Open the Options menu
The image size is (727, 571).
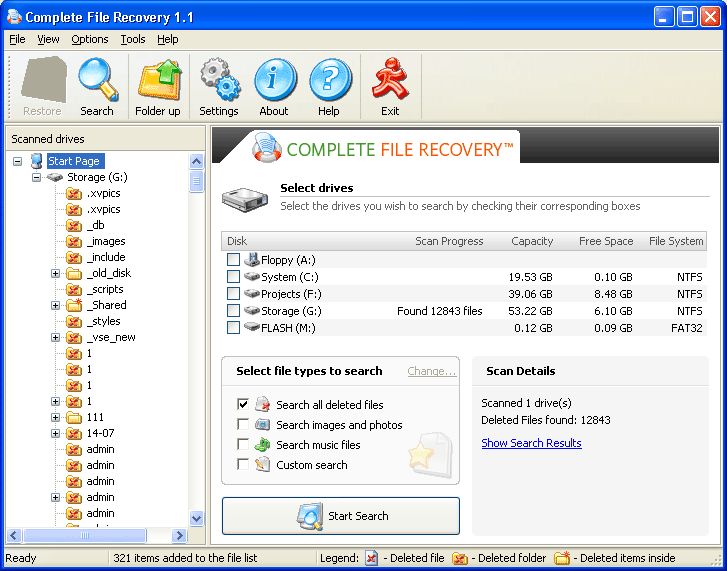[x=89, y=39]
